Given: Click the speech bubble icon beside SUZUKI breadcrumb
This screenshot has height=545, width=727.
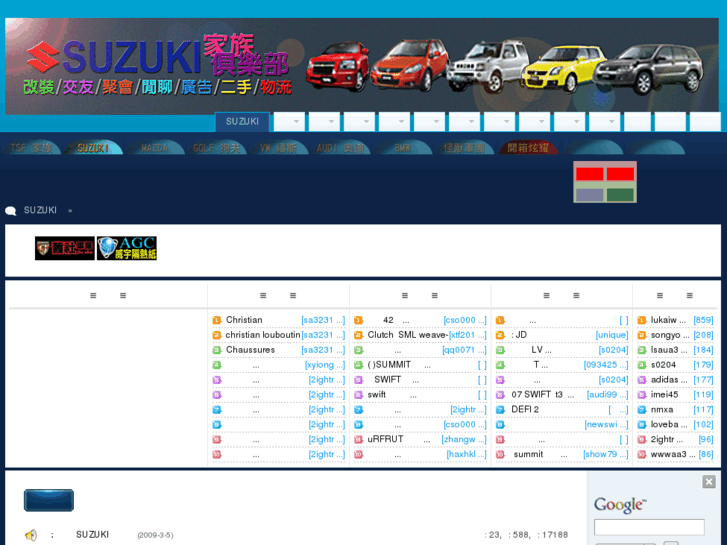Looking at the screenshot, I should (11, 211).
